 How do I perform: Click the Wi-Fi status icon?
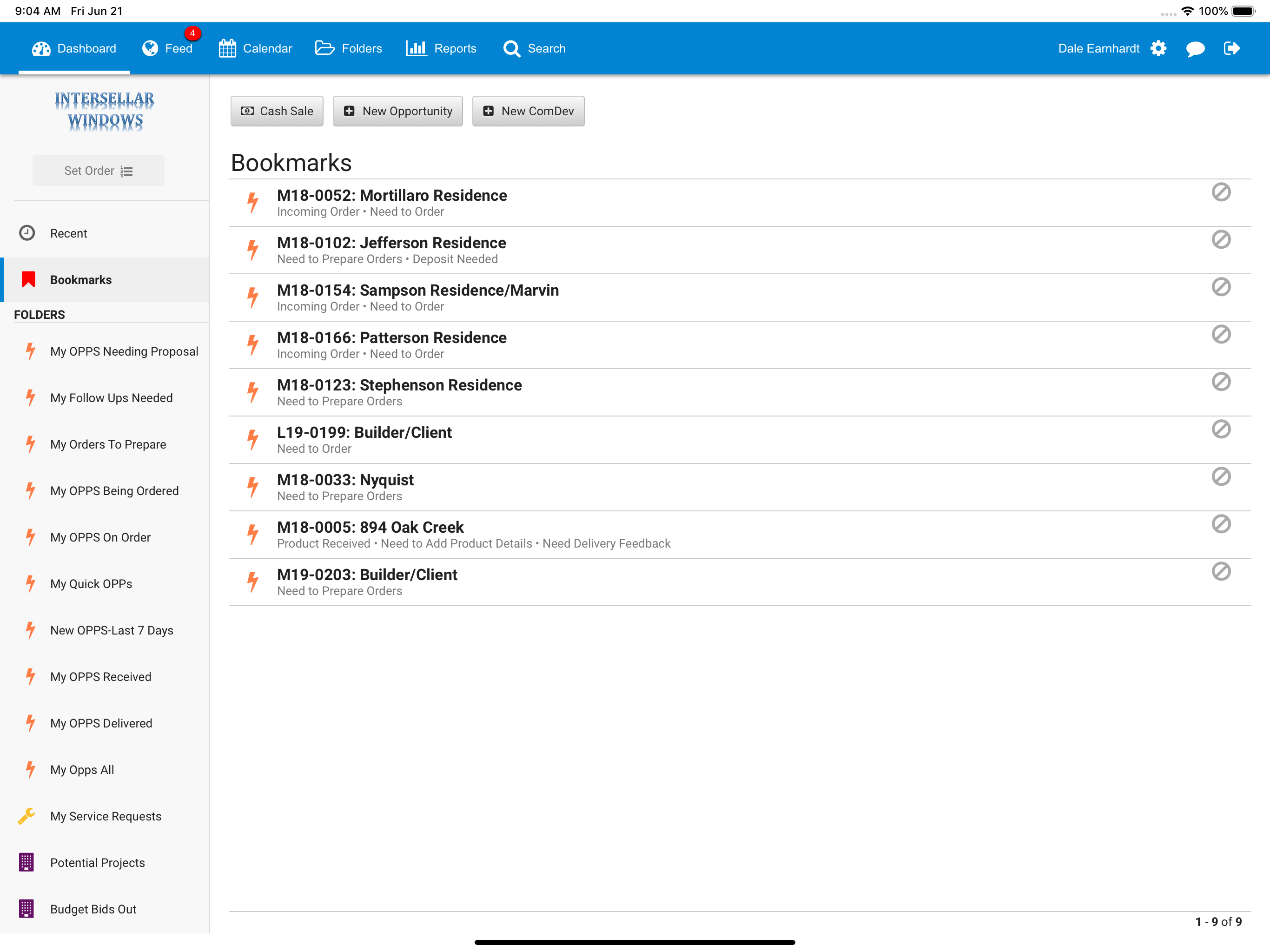1187,11
